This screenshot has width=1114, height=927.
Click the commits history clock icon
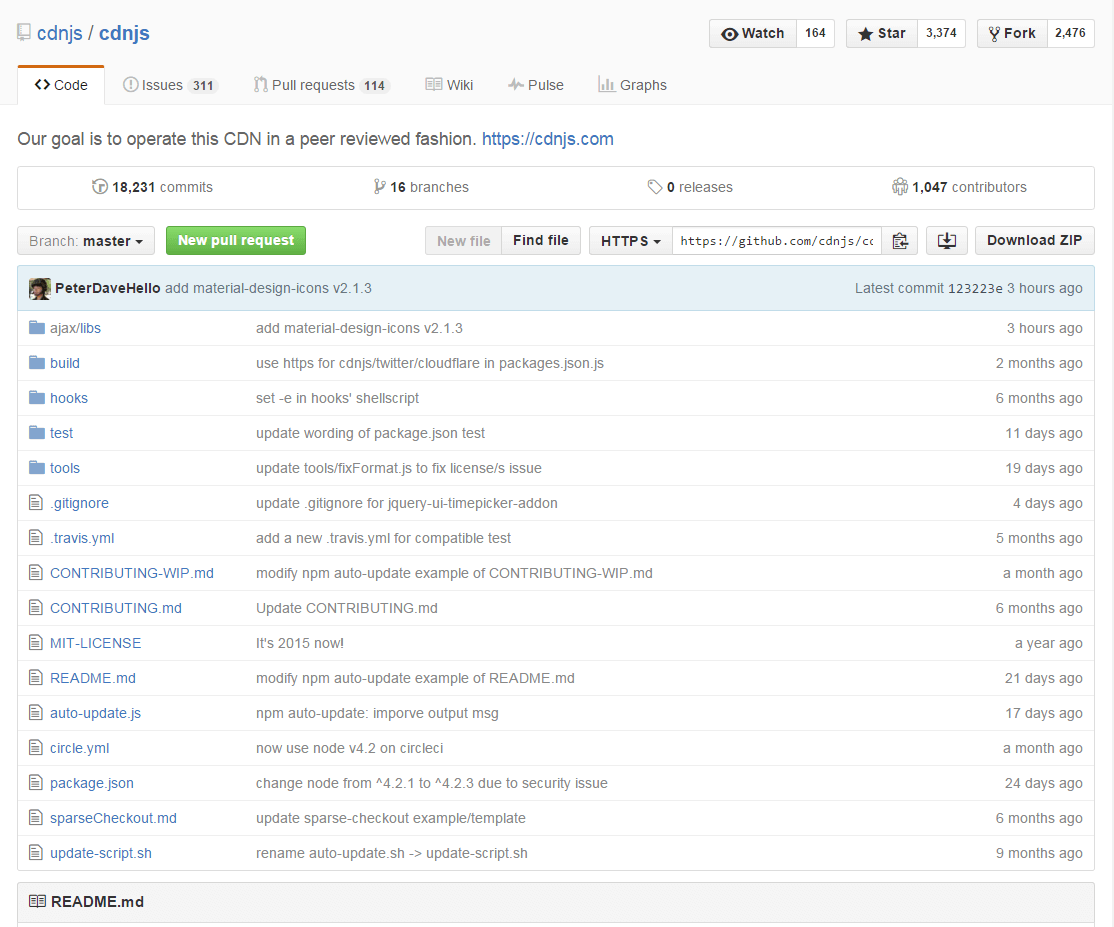(99, 187)
